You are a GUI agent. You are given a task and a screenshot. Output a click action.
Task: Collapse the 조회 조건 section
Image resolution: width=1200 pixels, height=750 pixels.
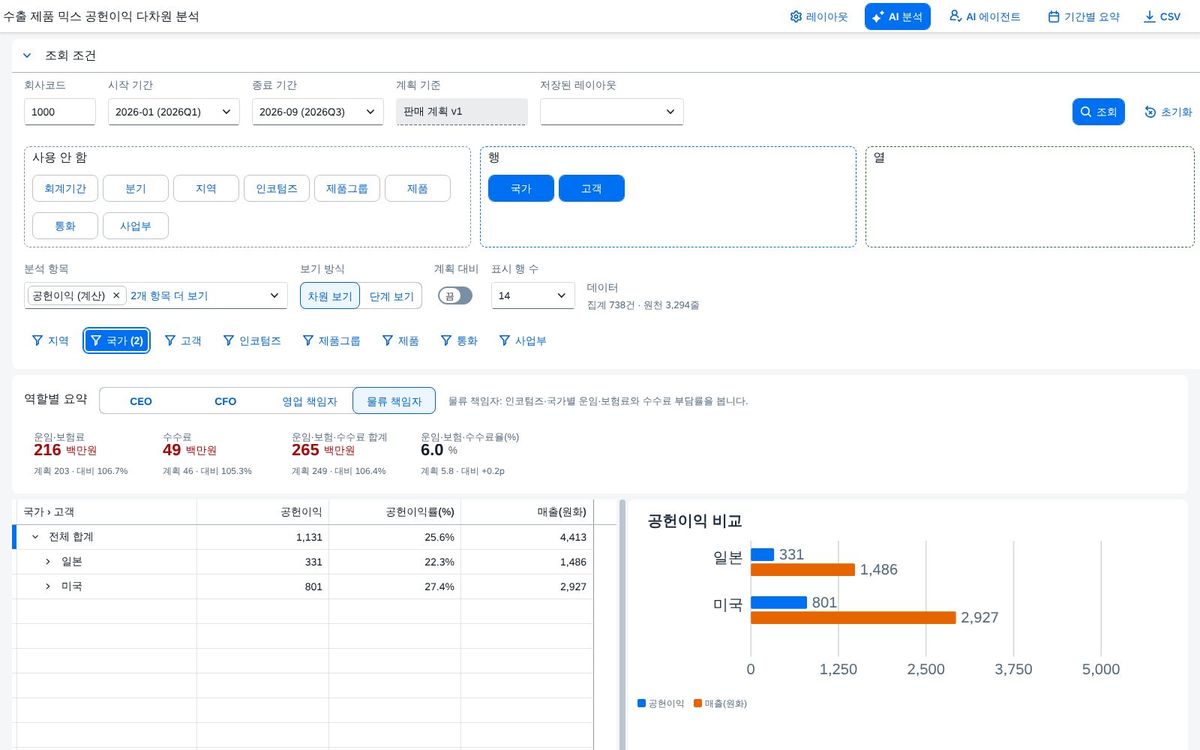tap(27, 56)
